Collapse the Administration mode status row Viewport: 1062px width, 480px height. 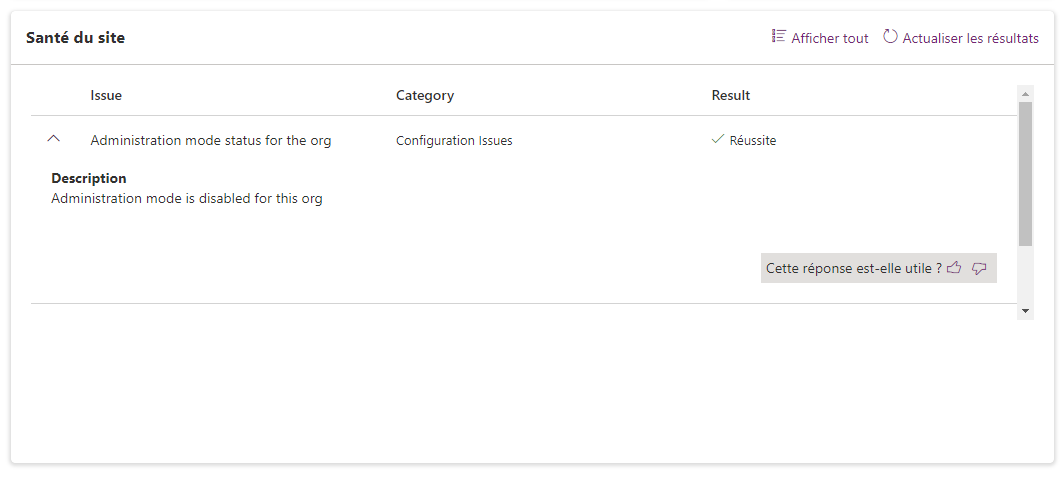click(x=54, y=140)
